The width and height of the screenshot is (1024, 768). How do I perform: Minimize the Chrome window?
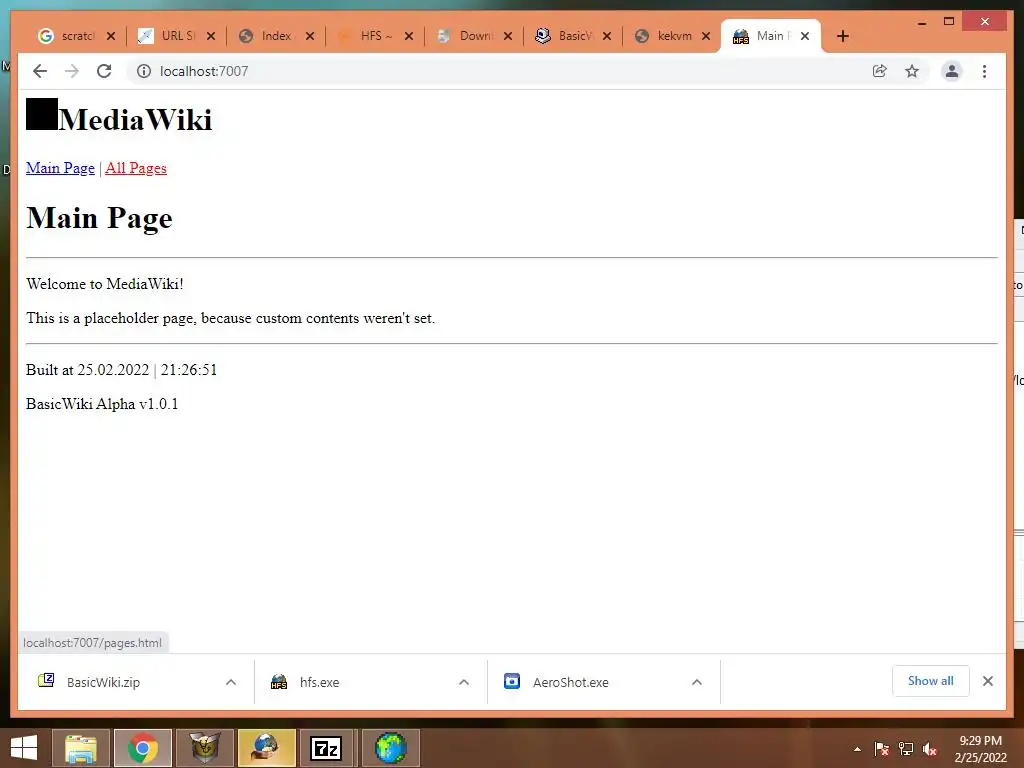tap(921, 22)
